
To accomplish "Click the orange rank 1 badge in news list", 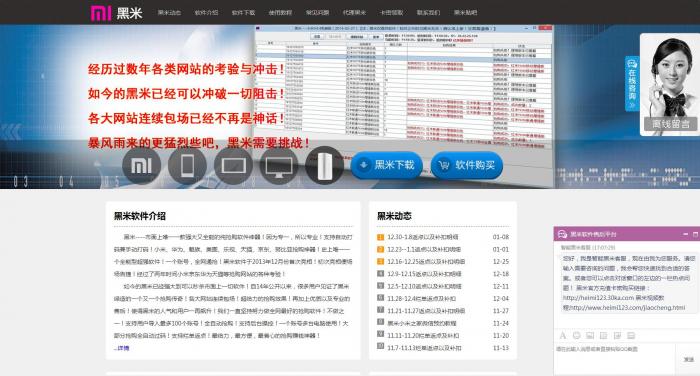I will pyautogui.click(x=380, y=237).
